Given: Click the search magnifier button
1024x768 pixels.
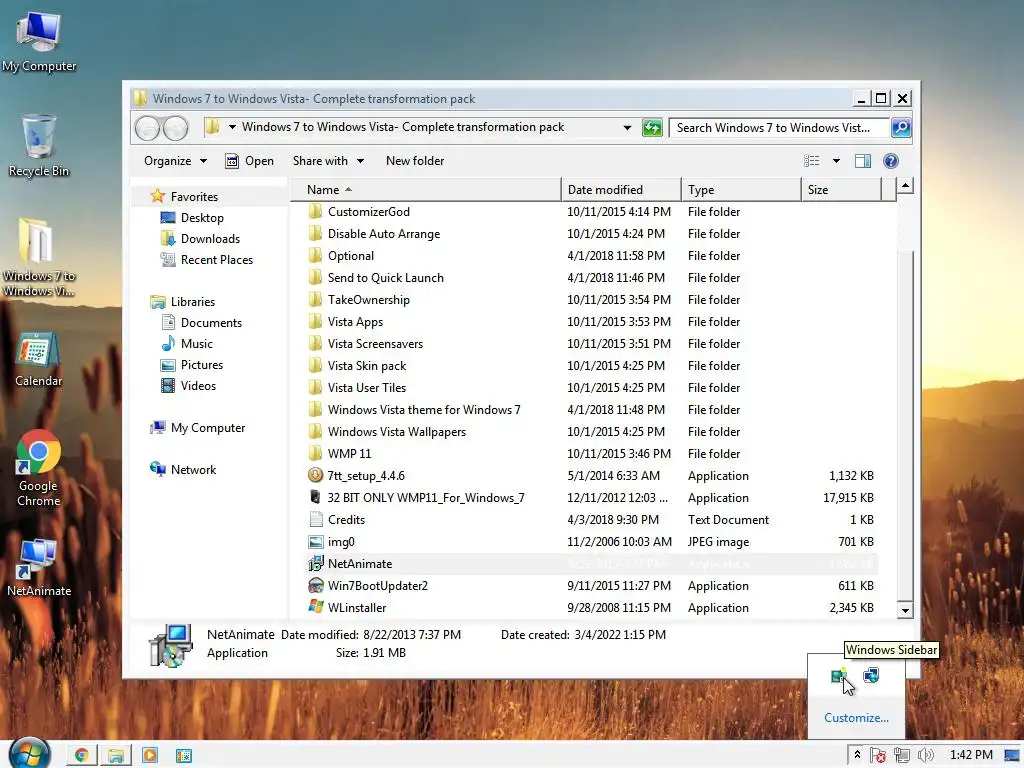Looking at the screenshot, I should point(901,127).
